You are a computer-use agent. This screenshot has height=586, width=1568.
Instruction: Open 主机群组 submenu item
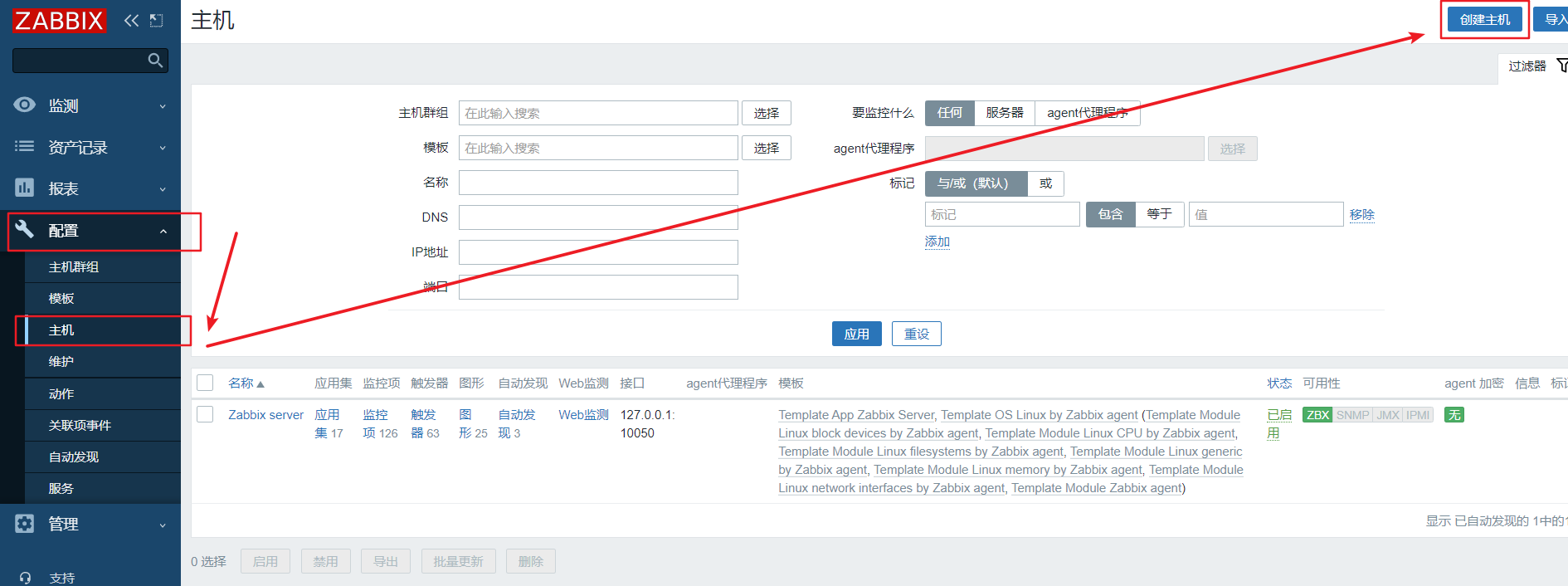[x=103, y=266]
